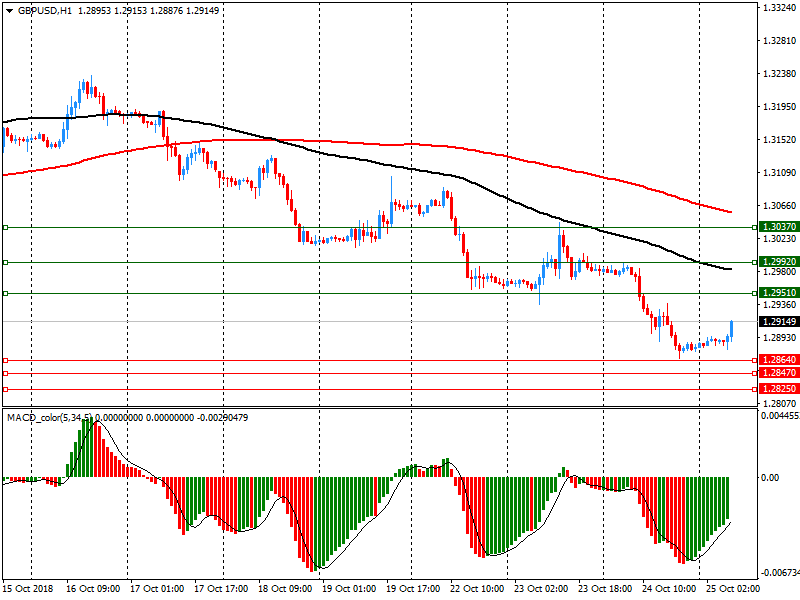The width and height of the screenshot is (800, 600).
Task: Select the 1.28250 horizontal line handle
Action: [5, 389]
